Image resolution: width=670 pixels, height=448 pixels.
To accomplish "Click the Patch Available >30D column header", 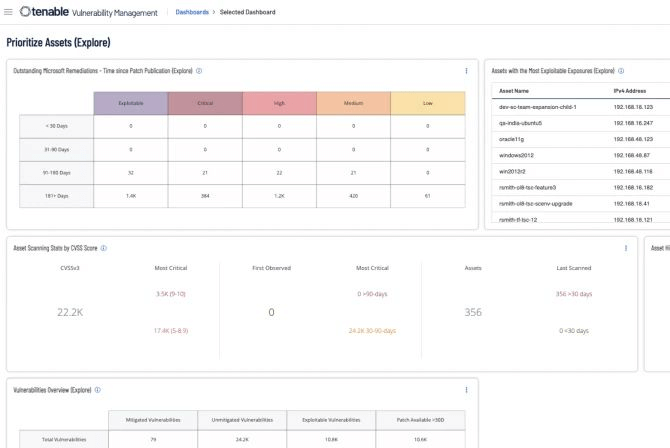I will 420,420.
